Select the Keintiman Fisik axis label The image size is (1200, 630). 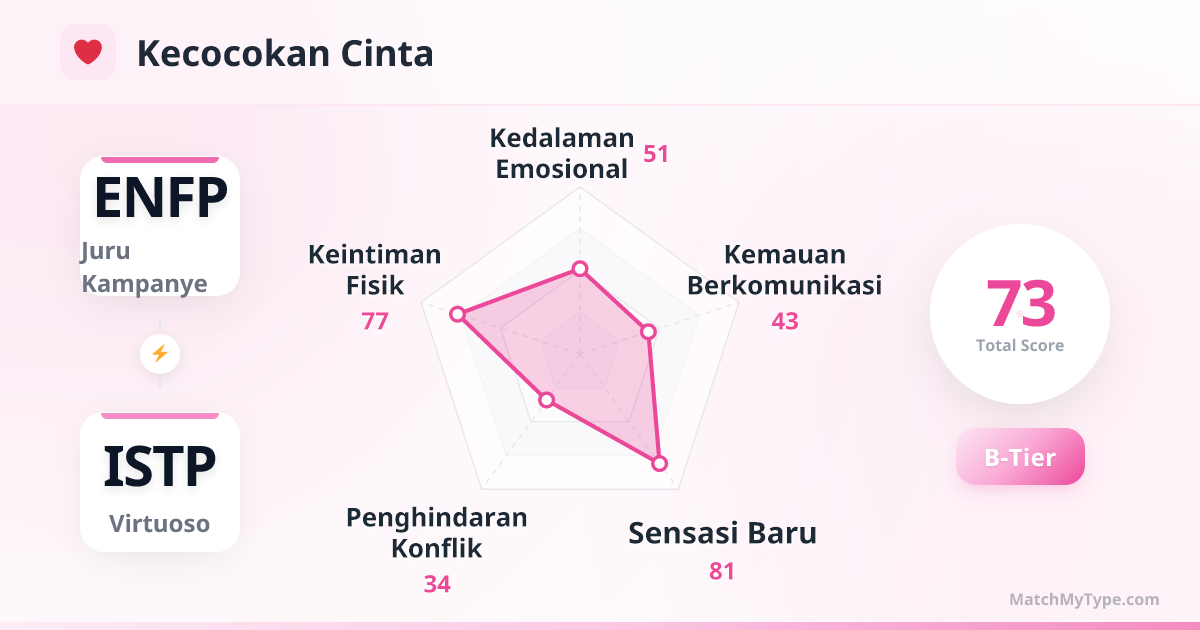coord(375,270)
